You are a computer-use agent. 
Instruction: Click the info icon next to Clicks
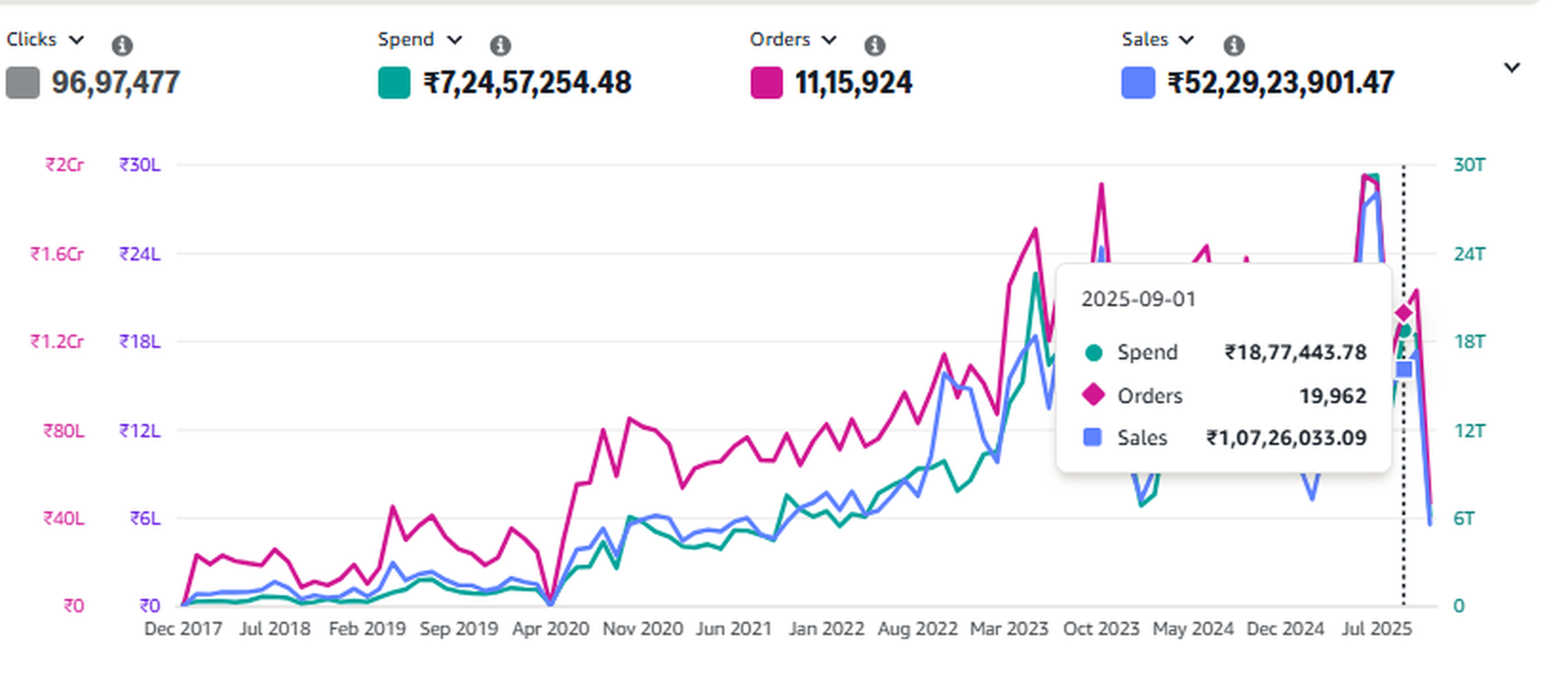pos(122,45)
